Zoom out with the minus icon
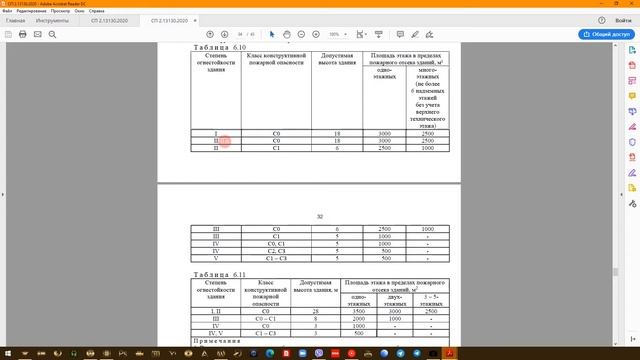The image size is (640, 360). pos(301,34)
